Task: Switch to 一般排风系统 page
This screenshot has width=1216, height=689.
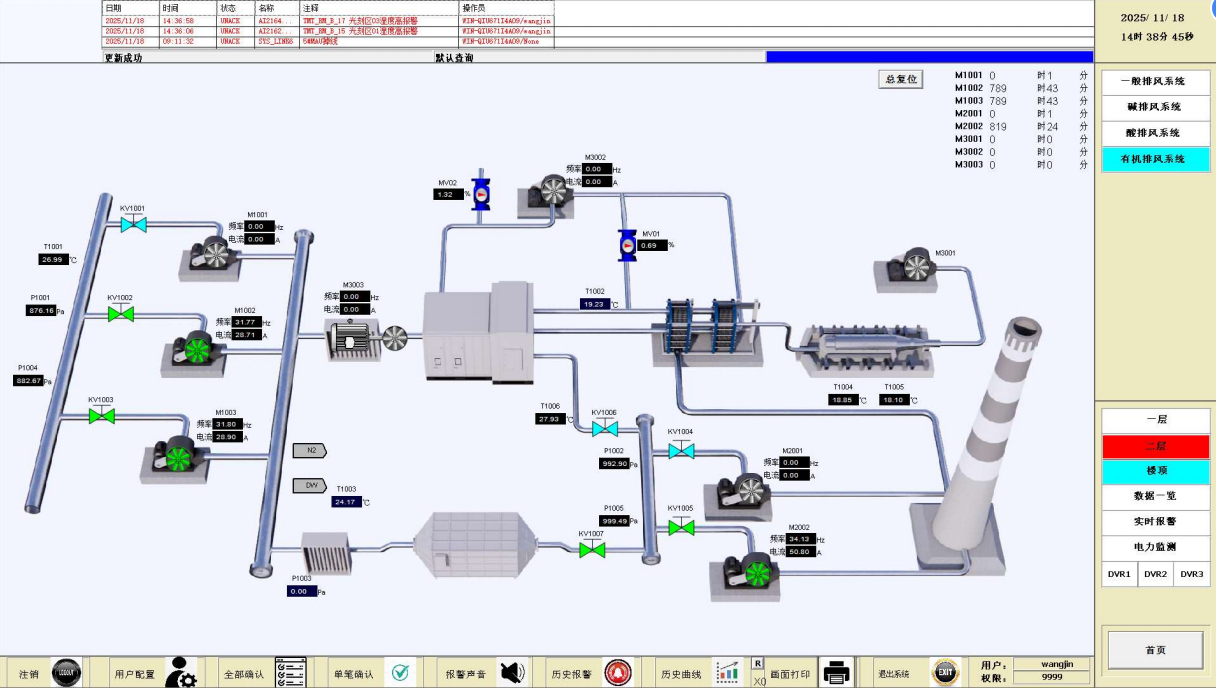Action: click(1155, 81)
